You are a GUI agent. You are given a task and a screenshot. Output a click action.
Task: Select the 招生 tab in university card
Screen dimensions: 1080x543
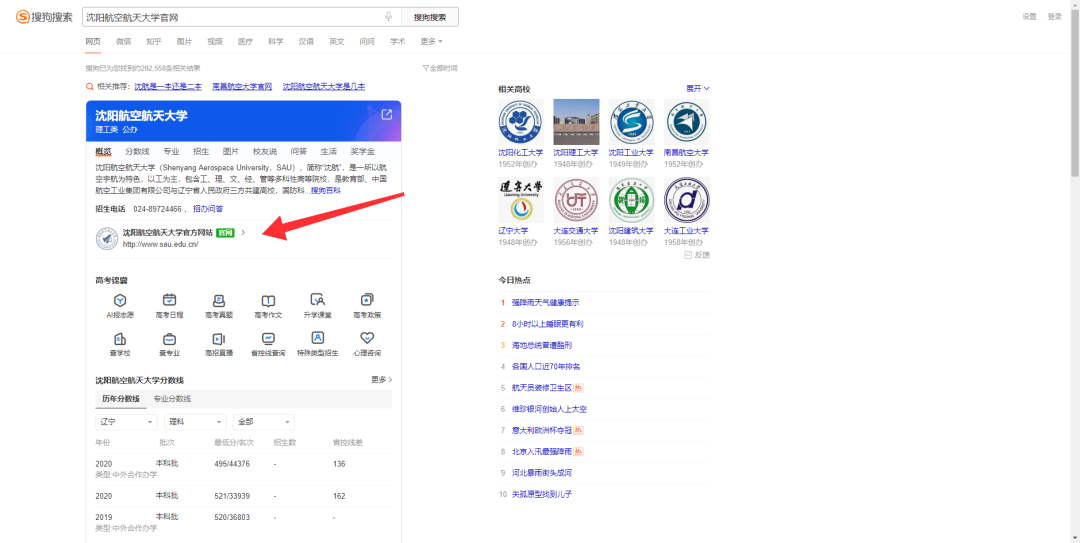[201, 152]
